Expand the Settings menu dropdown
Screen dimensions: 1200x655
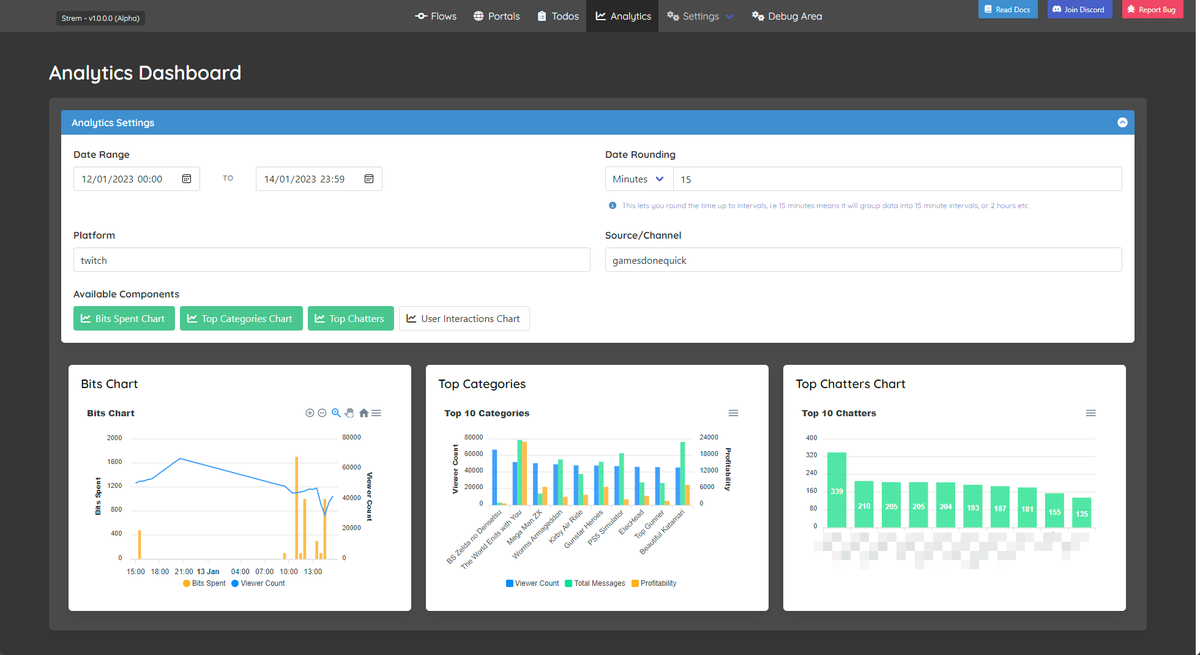point(700,16)
